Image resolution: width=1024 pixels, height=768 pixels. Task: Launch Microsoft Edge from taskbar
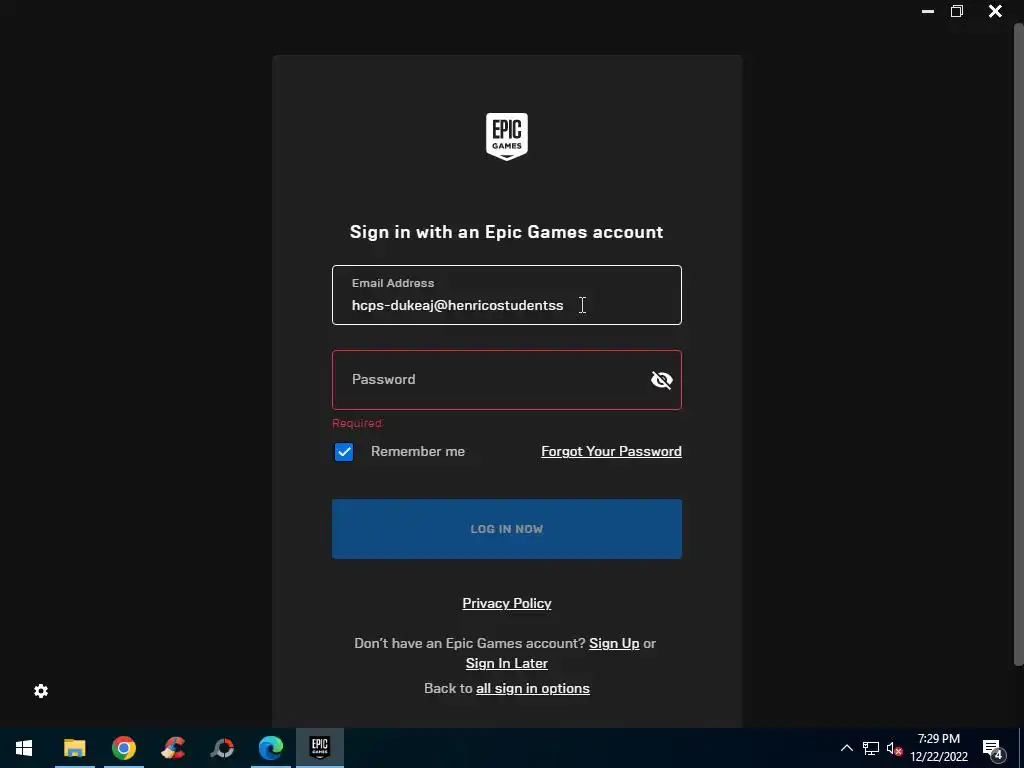coord(271,748)
